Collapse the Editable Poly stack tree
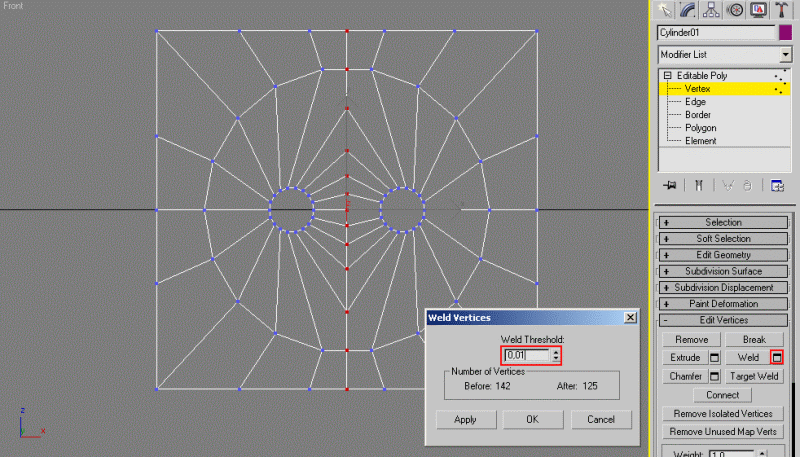This screenshot has width=800, height=457. pyautogui.click(x=667, y=75)
